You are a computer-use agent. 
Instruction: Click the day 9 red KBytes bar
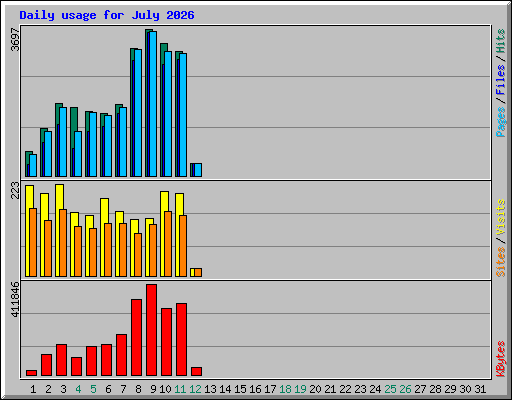[151, 330]
